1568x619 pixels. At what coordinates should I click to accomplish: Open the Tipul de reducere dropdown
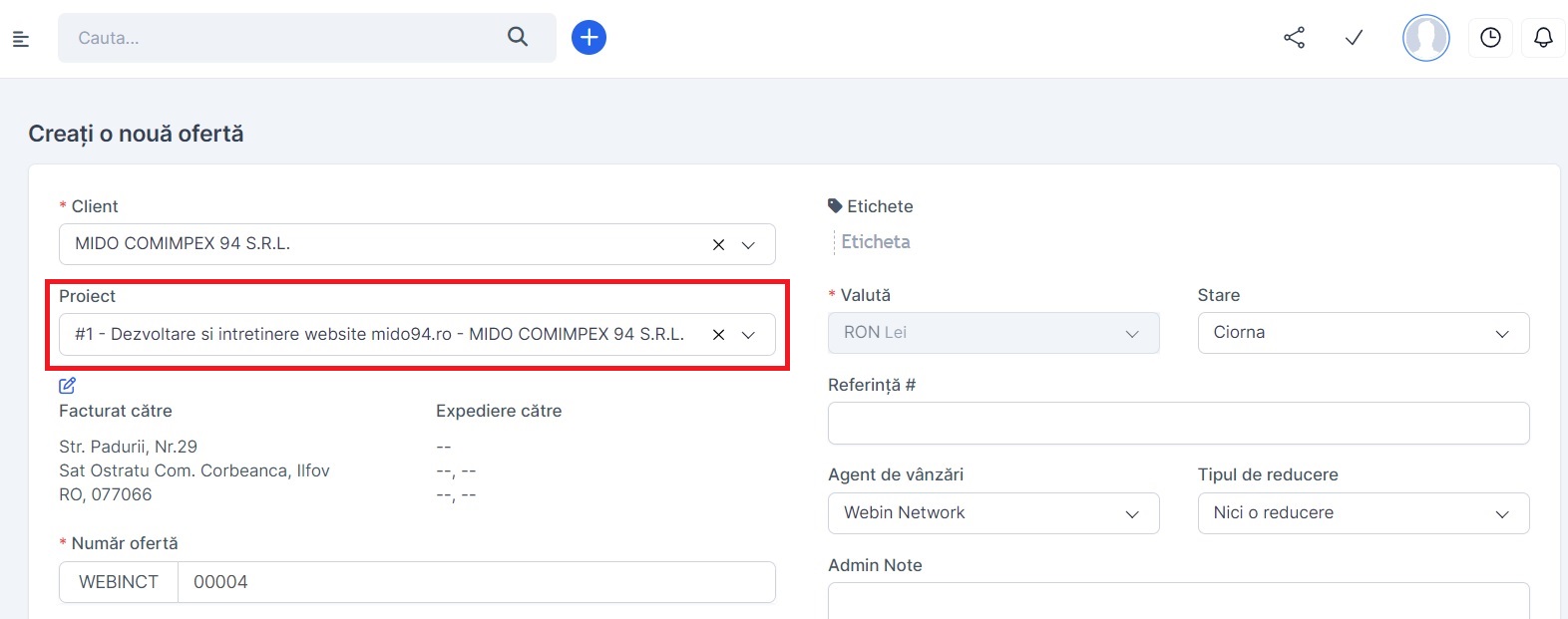(1364, 513)
